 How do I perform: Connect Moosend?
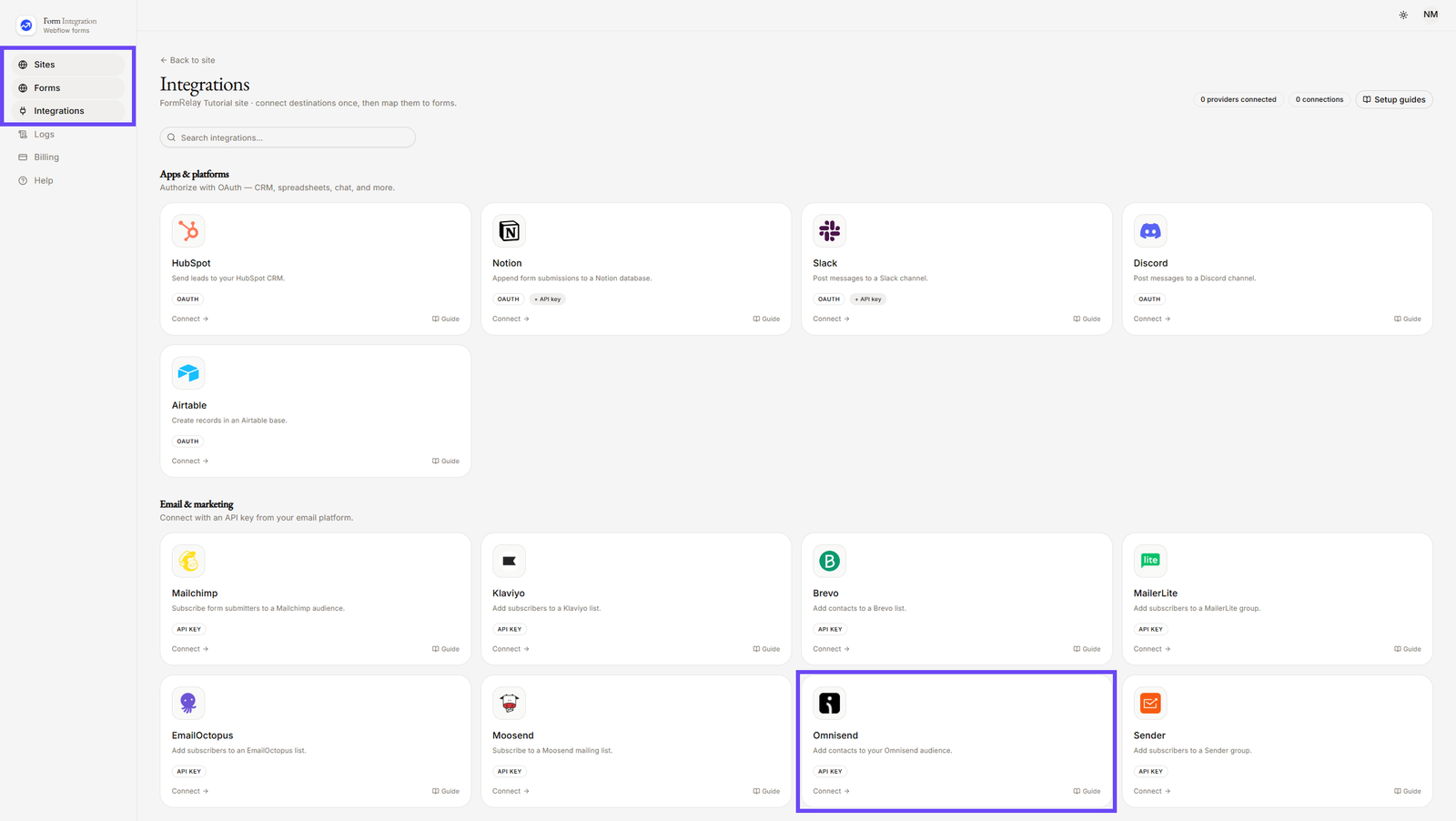pos(511,791)
